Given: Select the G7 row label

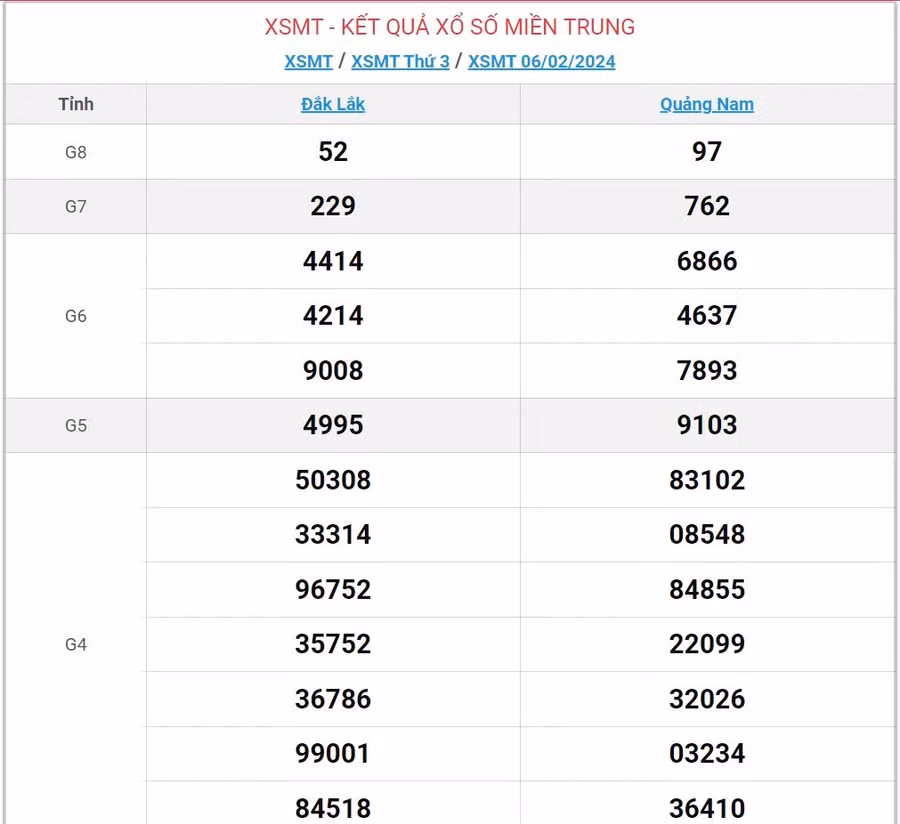Looking at the screenshot, I should coord(76,207).
